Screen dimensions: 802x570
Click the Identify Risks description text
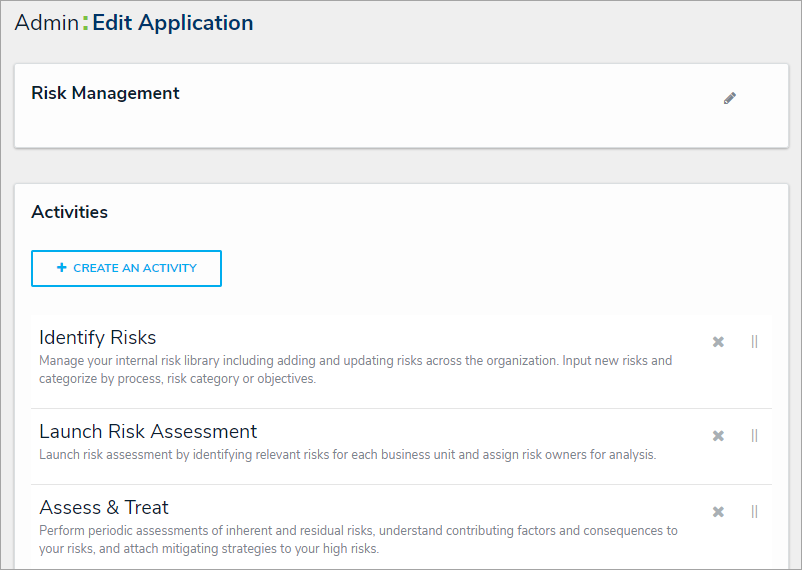pos(355,369)
